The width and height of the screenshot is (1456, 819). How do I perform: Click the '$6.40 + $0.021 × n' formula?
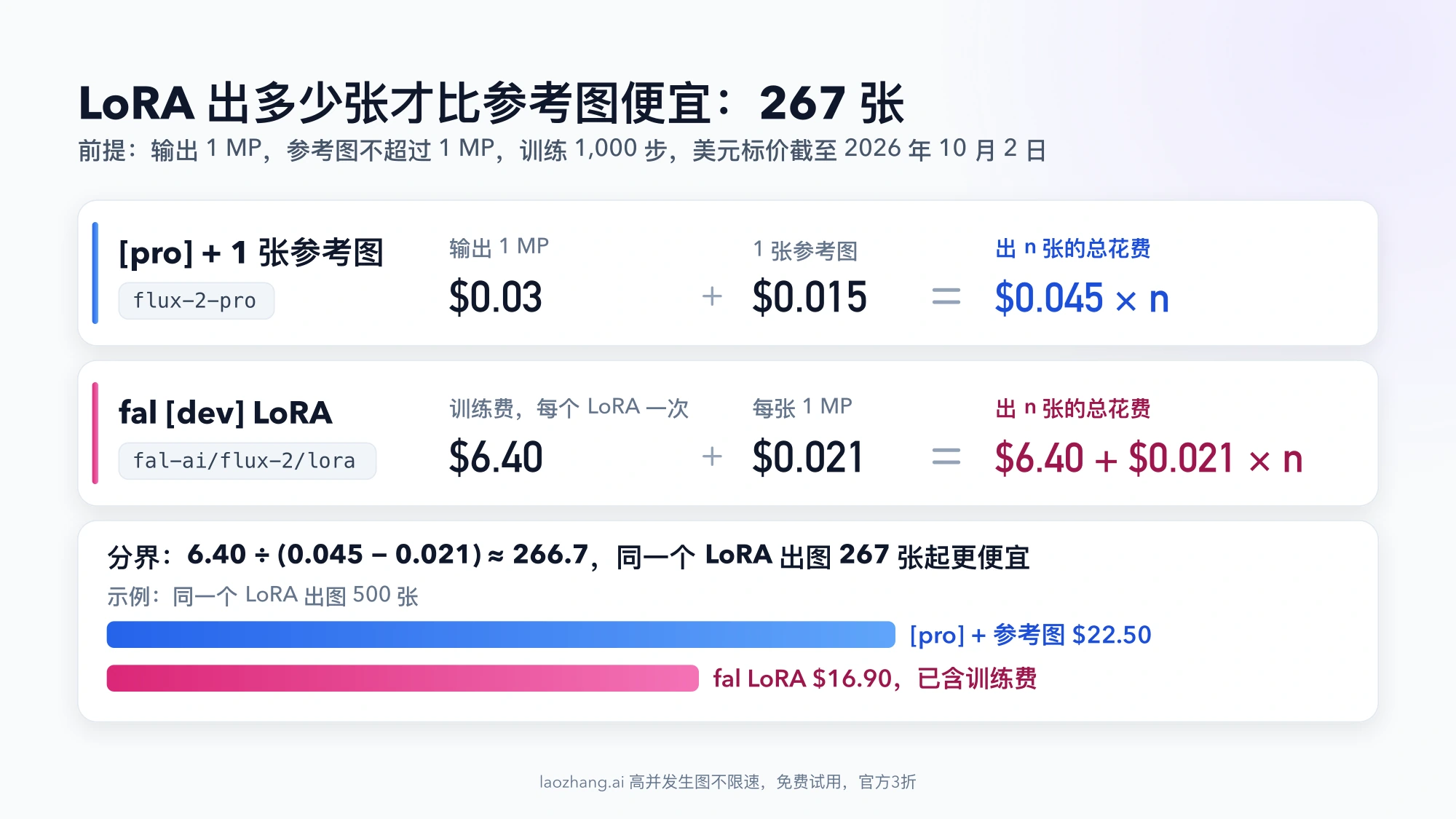1149,459
